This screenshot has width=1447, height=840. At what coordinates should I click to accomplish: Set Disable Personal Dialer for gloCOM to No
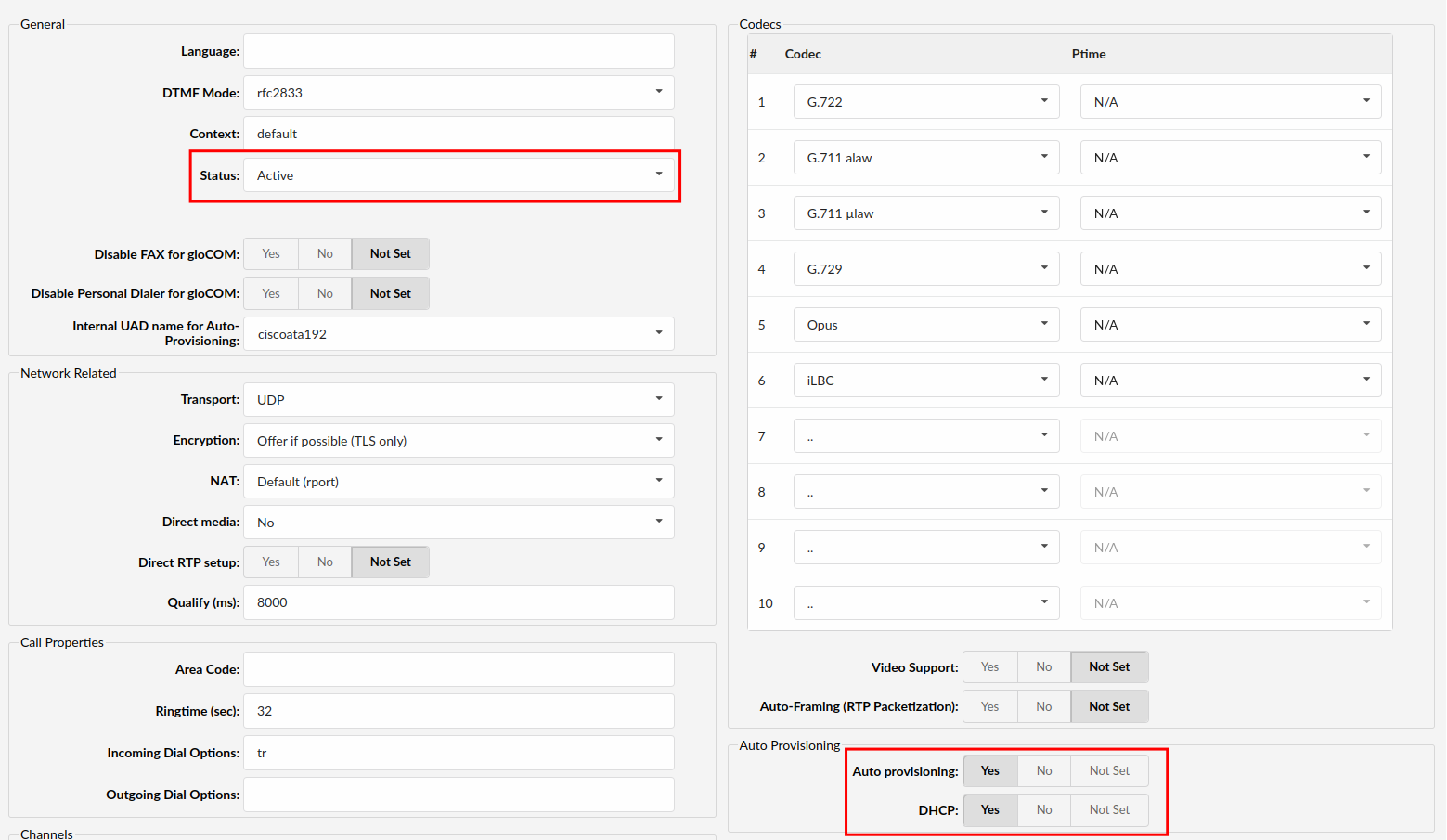coord(325,293)
